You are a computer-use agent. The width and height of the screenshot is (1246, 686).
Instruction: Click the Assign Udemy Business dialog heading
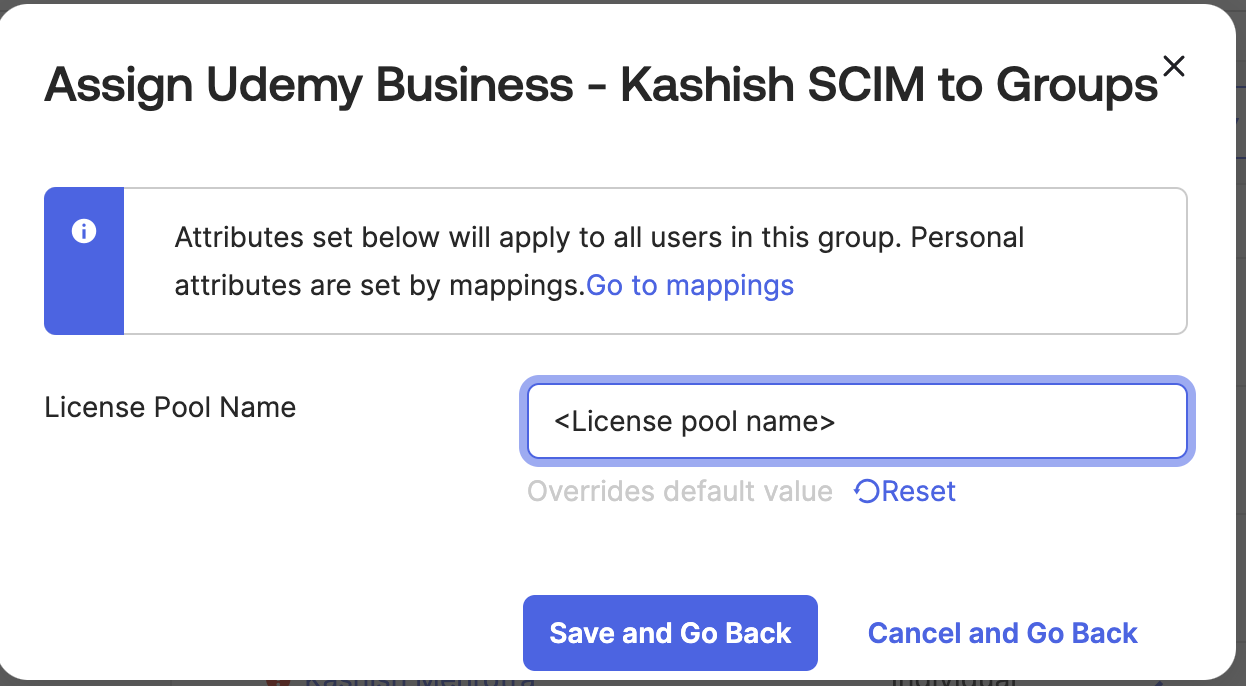tap(601, 86)
